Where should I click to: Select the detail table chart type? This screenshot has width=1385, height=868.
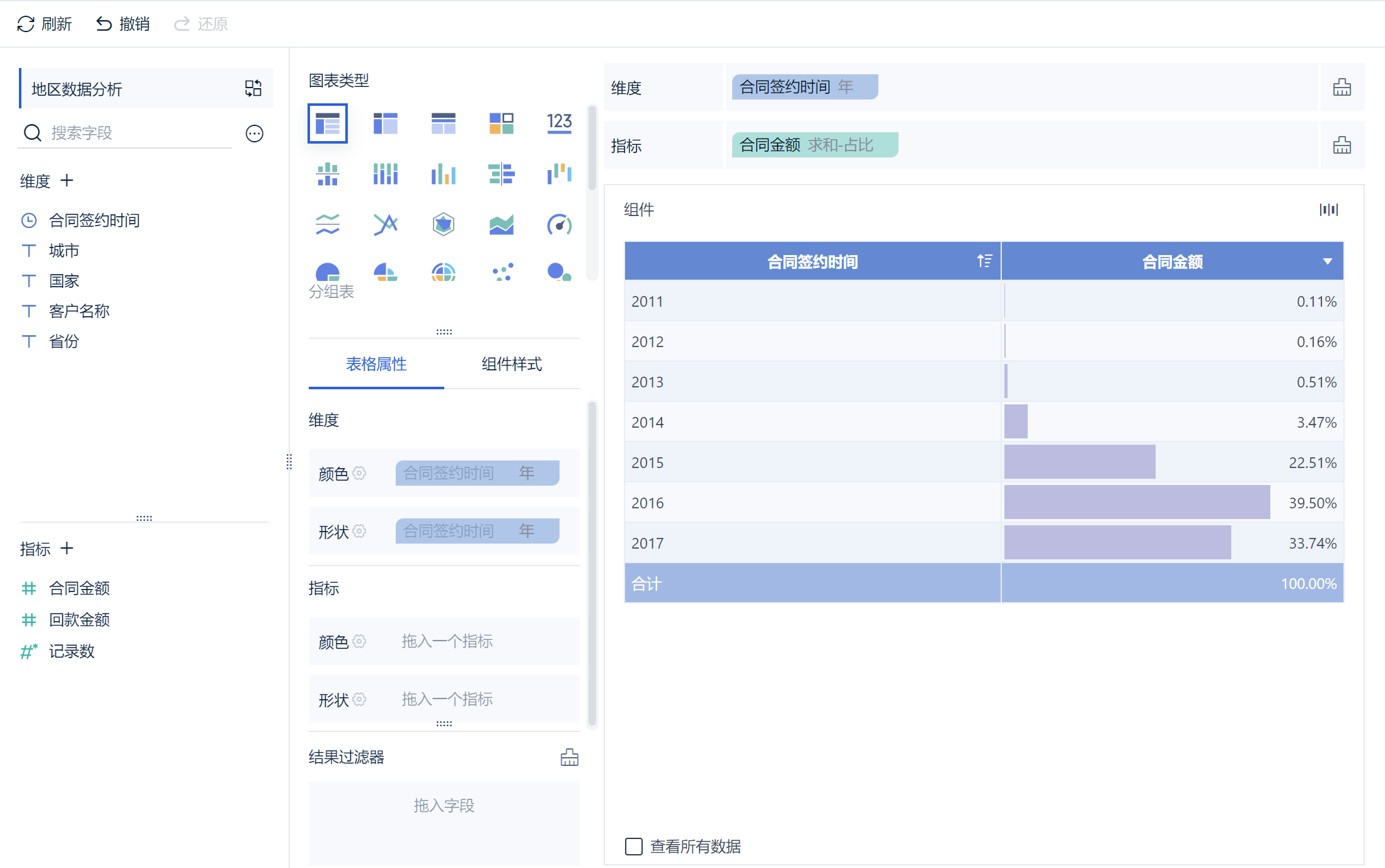pyautogui.click(x=444, y=123)
